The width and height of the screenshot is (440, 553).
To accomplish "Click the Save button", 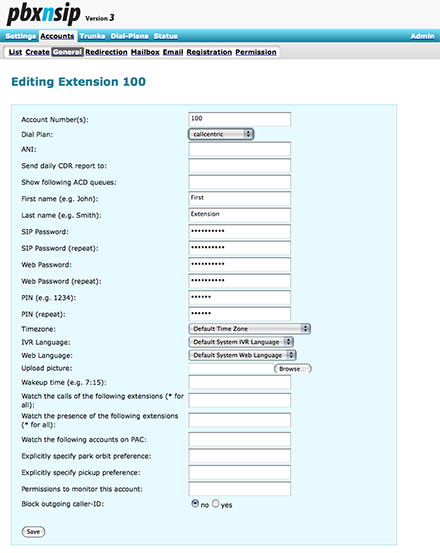I will [33, 531].
